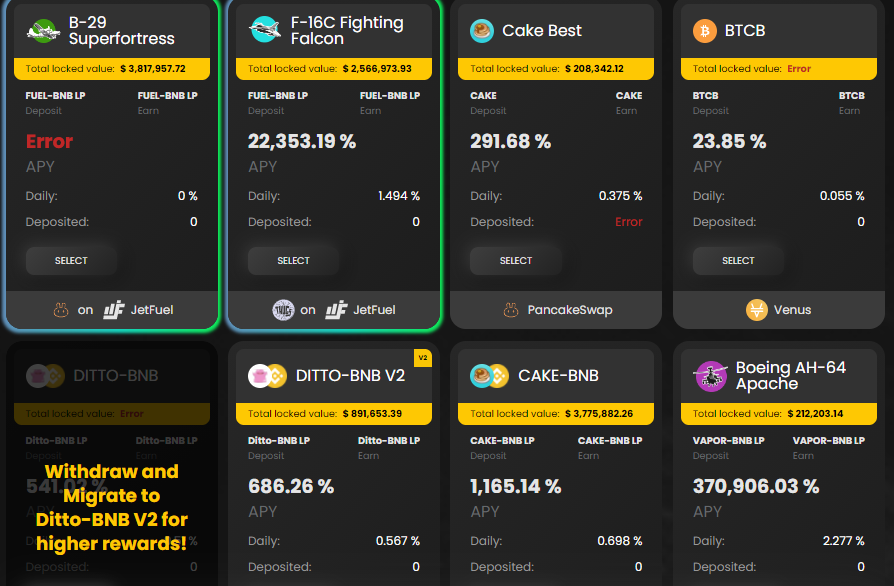Click the red Deposited Error on Cake Best
Viewport: 894px width, 586px height.
coord(628,222)
